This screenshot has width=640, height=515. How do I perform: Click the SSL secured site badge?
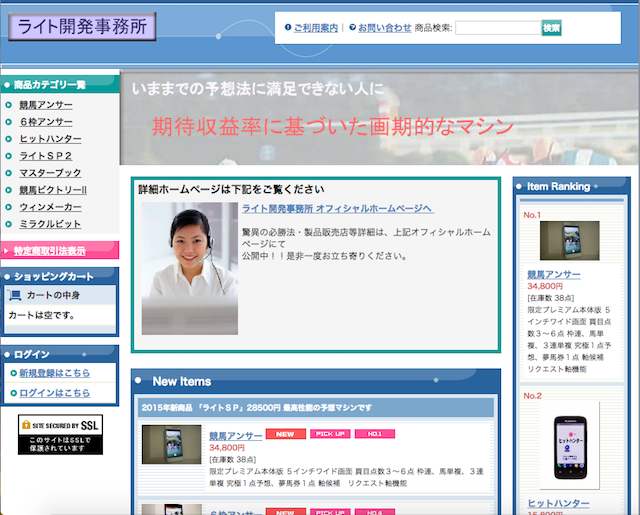(x=60, y=434)
